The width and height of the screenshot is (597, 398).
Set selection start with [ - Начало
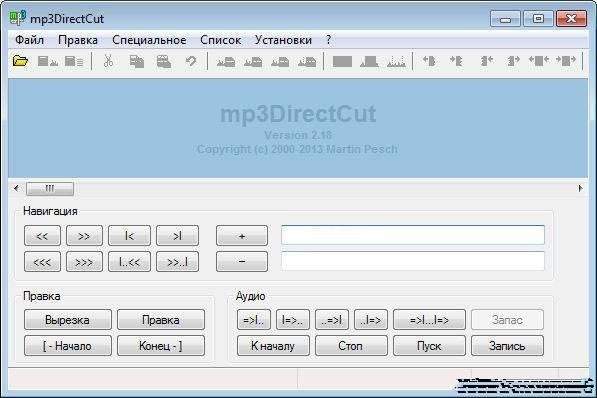pyautogui.click(x=68, y=345)
